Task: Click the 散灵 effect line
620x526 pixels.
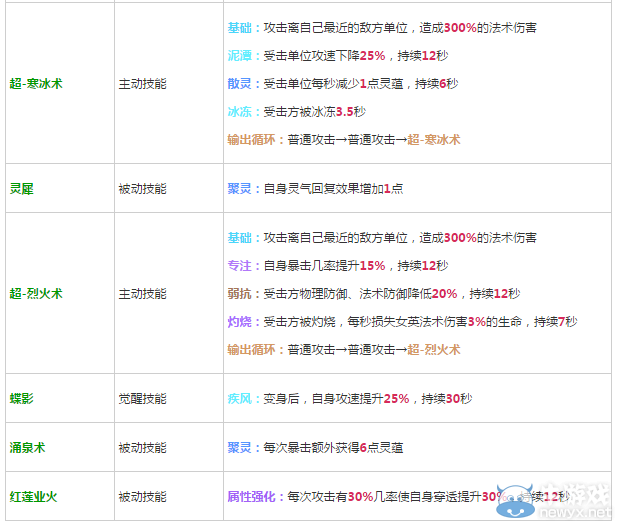Action: (x=343, y=84)
